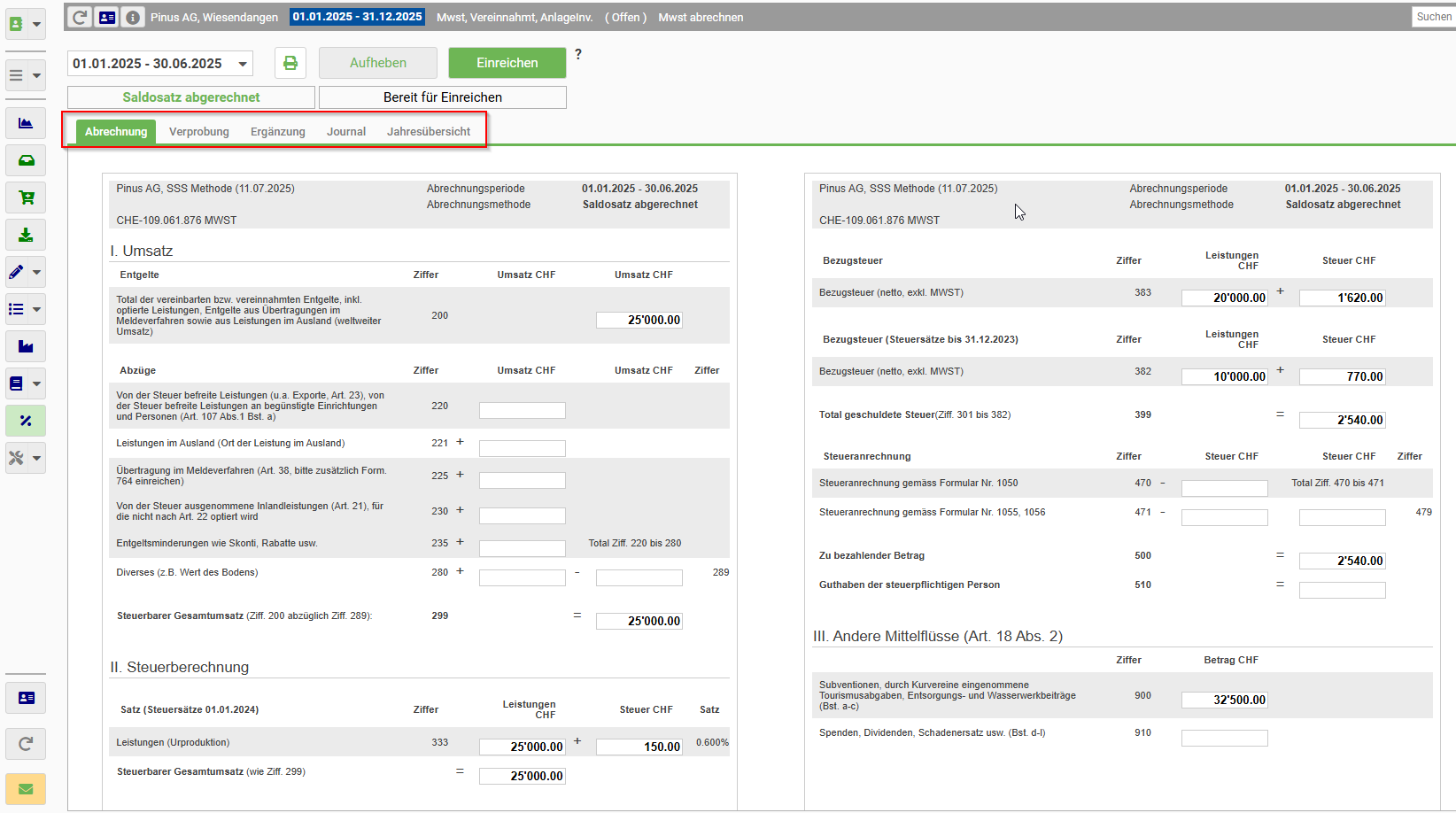The width and height of the screenshot is (1456, 813).
Task: Click the empty Ziffer 220 input field
Action: [x=523, y=410]
